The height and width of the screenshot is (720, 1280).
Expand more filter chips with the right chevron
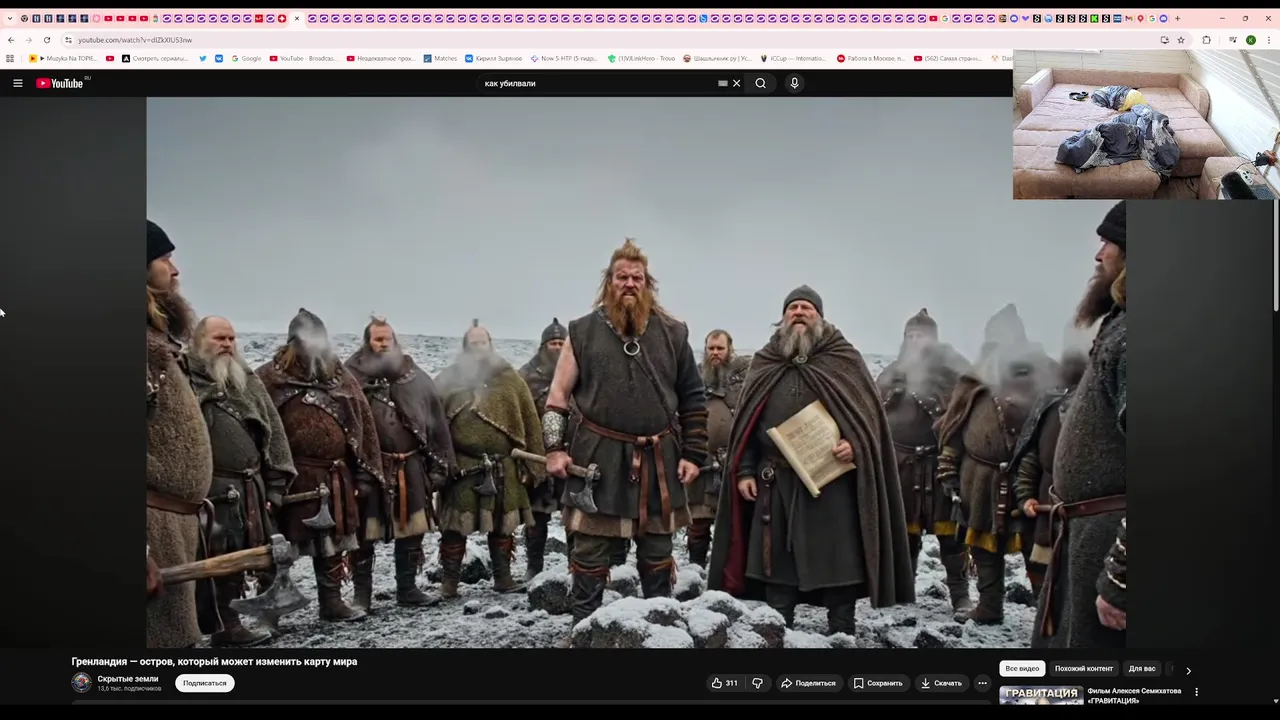[1188, 670]
